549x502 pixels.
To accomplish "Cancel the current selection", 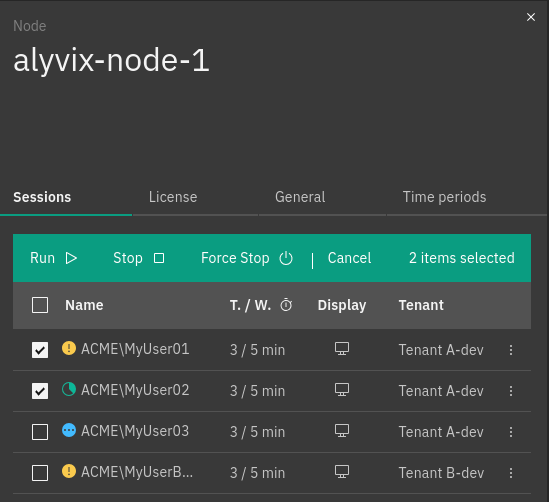I will pos(349,258).
